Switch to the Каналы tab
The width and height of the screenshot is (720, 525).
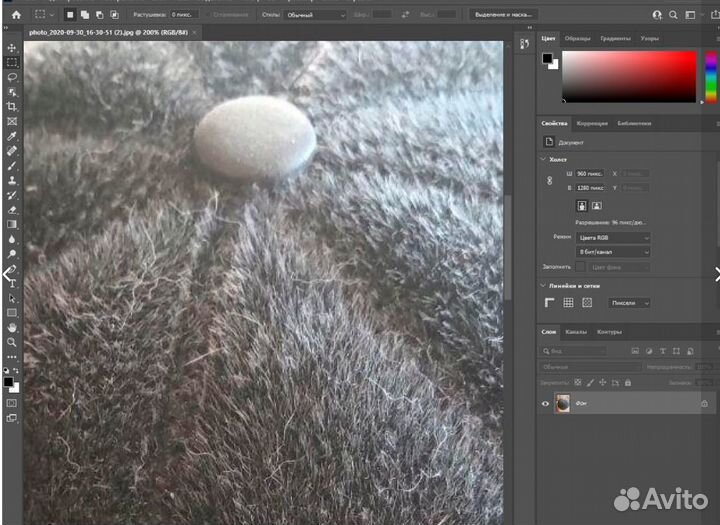(x=576, y=332)
